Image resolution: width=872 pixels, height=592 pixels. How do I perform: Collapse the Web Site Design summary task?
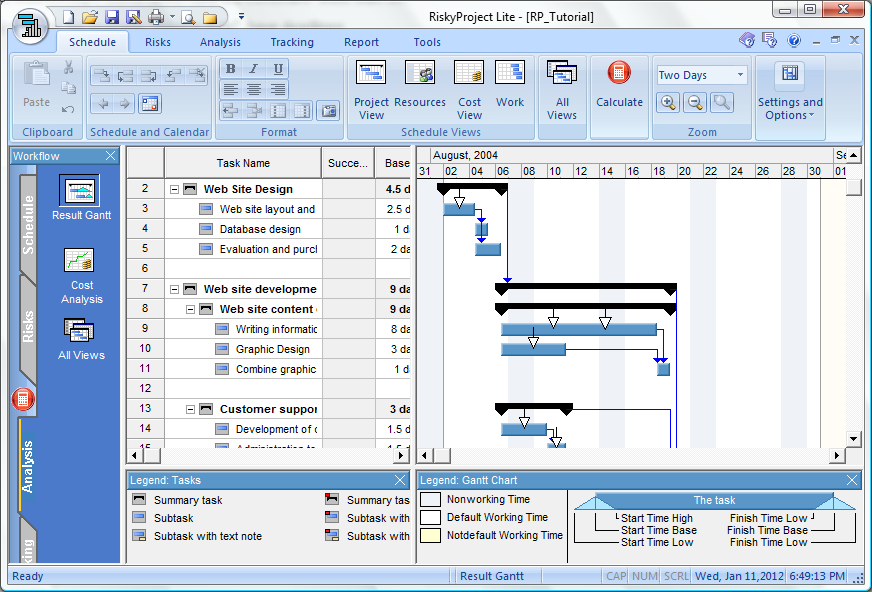[174, 190]
